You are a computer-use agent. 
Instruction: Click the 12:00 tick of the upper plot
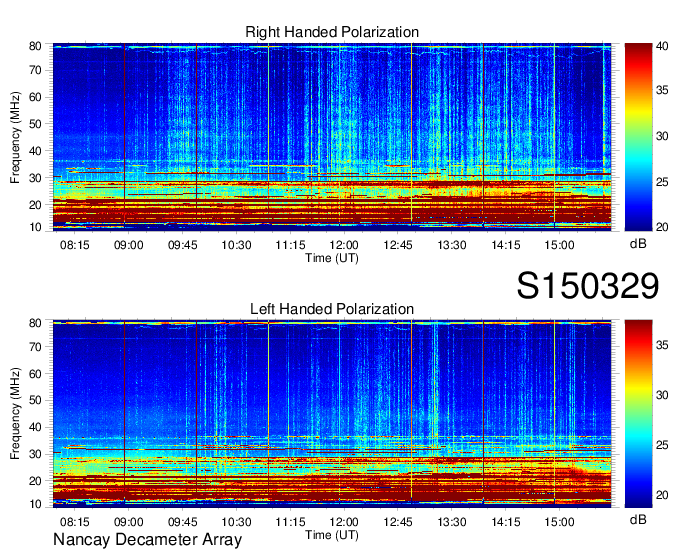(x=344, y=245)
